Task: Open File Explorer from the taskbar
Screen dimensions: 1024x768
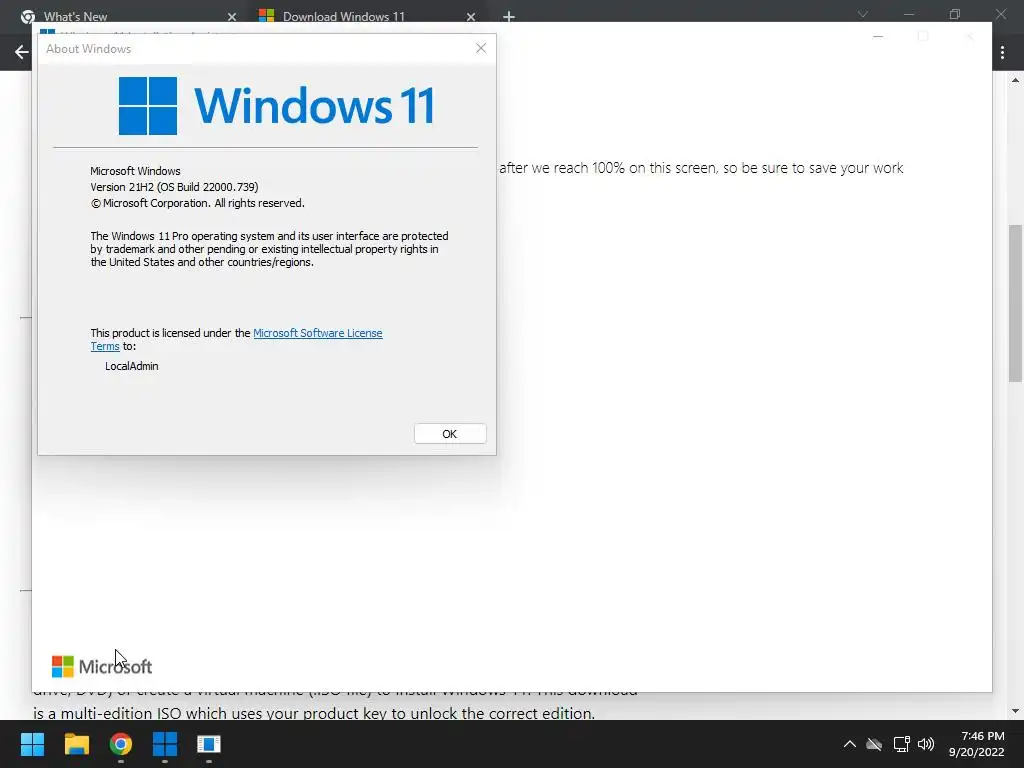Action: tap(76, 744)
